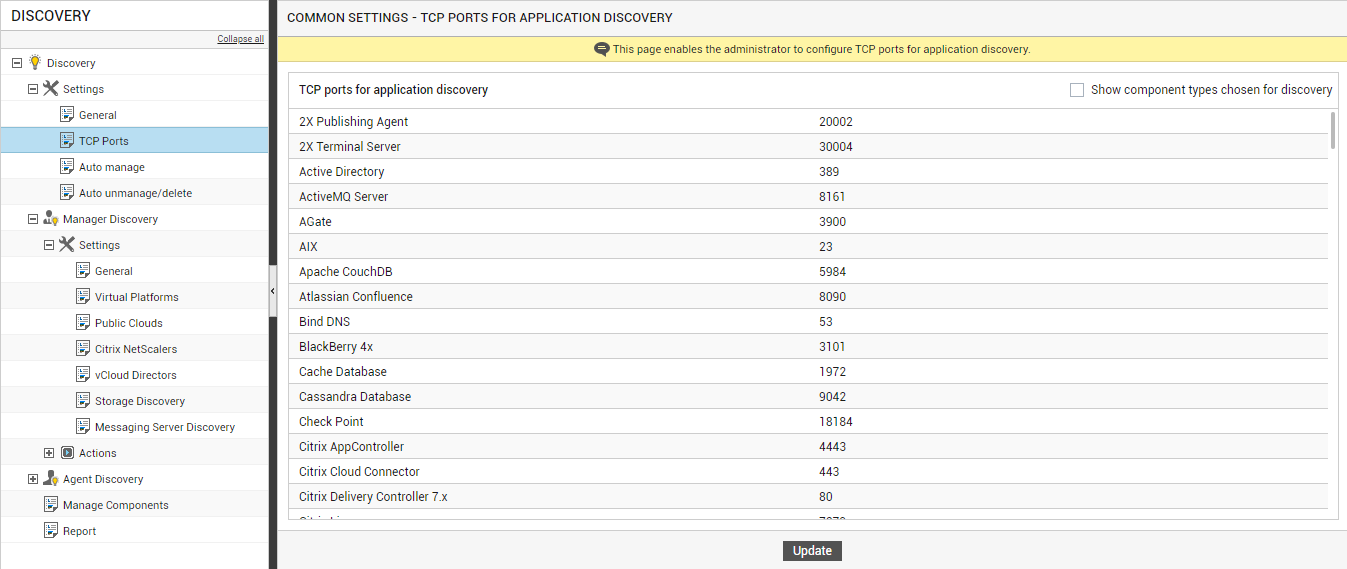Screen dimensions: 1347x569
Task: Click the Manage Components page icon
Action: [51, 504]
